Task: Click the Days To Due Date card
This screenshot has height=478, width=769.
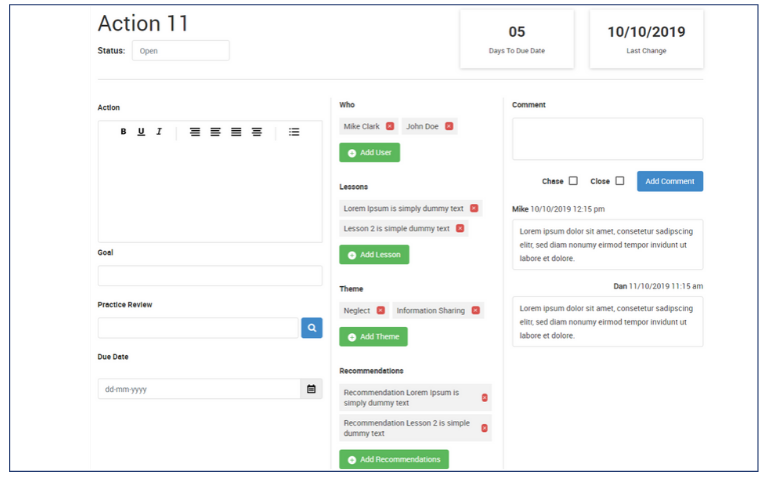Action: click(x=517, y=39)
